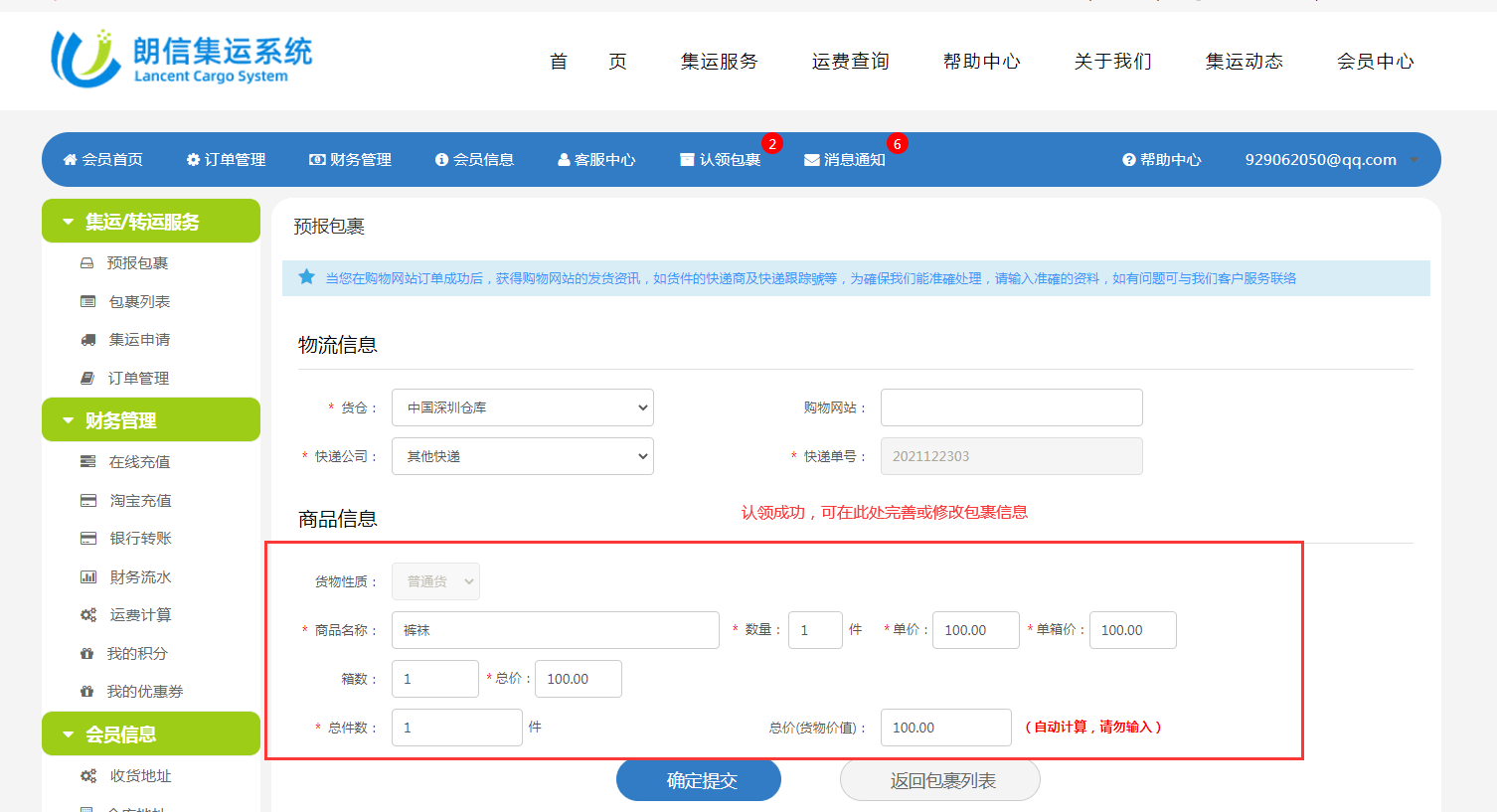Screen dimensions: 1497x812
Task: Click the home icon beside 会员首页
Action: coord(70,160)
